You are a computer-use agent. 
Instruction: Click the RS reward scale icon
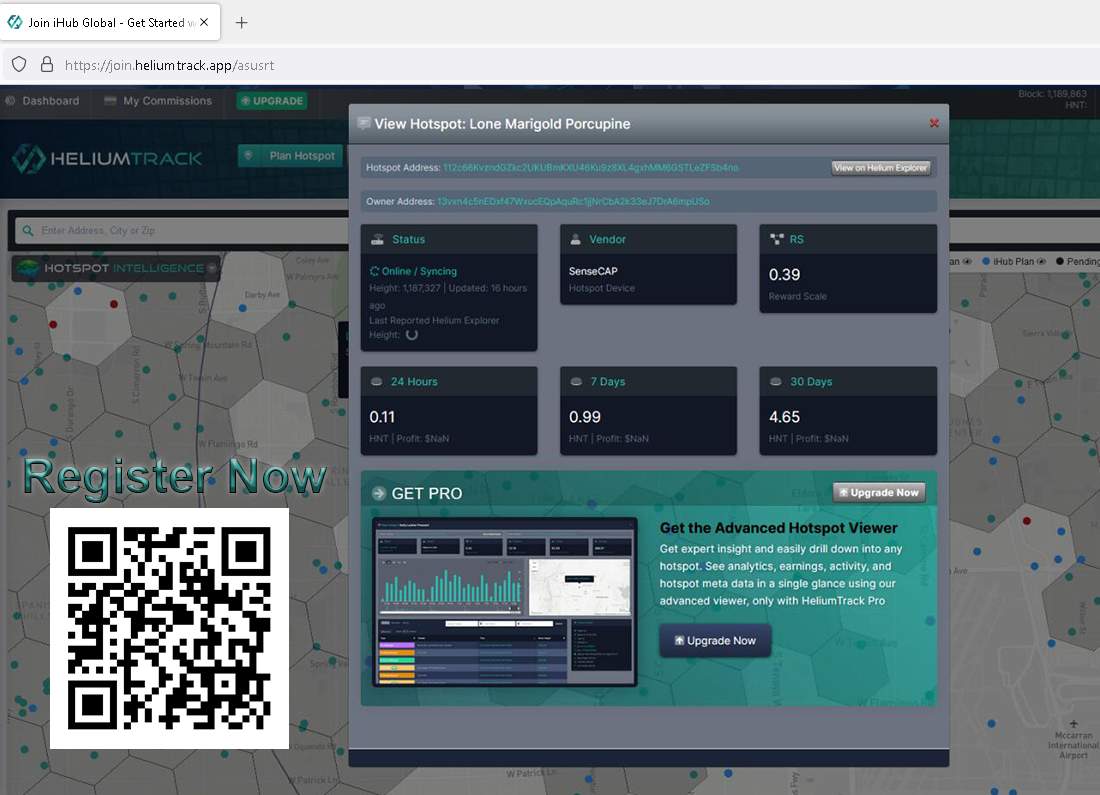pos(776,239)
